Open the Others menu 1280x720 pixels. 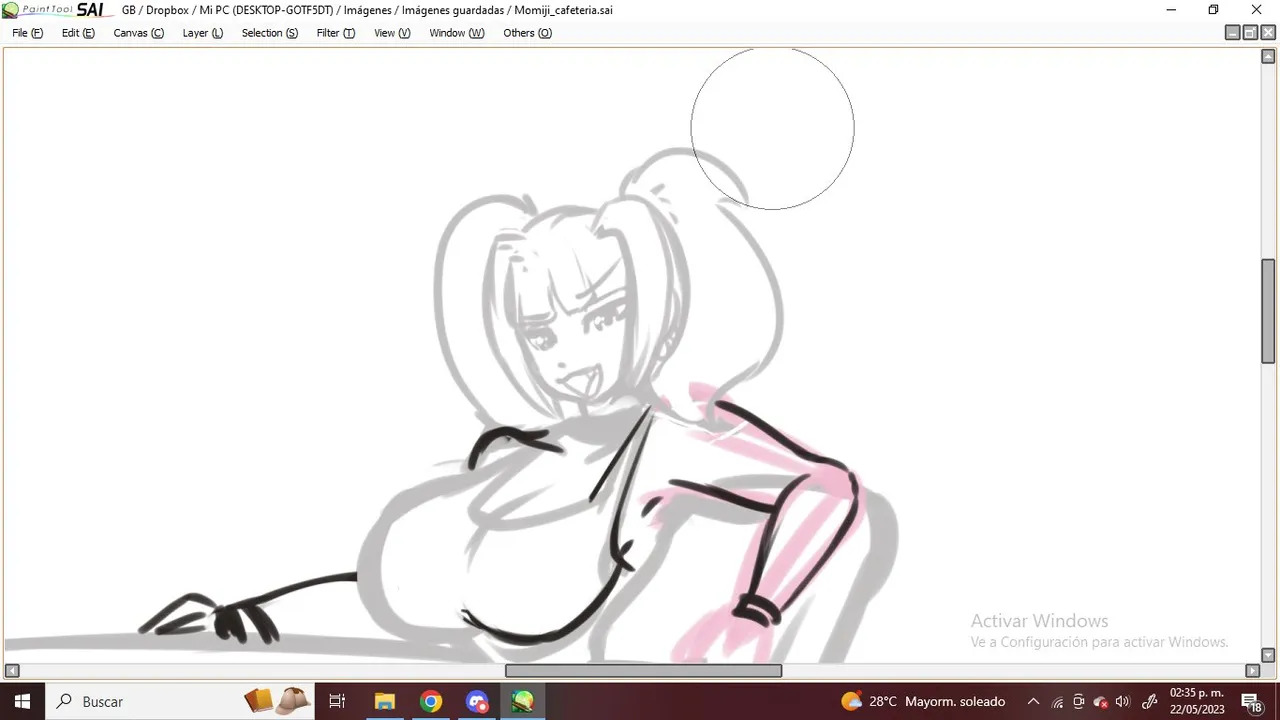click(x=527, y=33)
